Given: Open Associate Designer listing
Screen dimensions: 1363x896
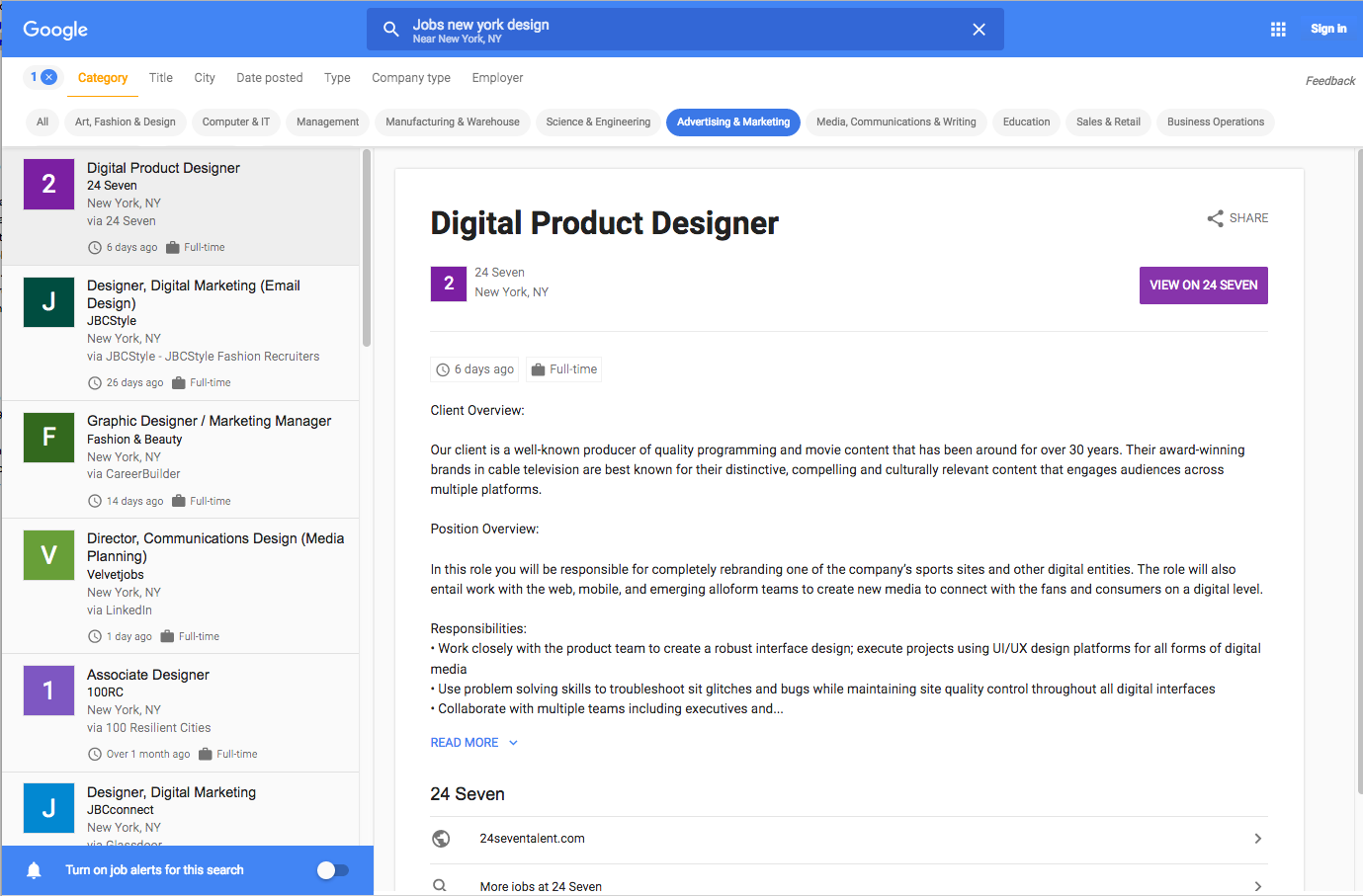Looking at the screenshot, I should point(180,713).
